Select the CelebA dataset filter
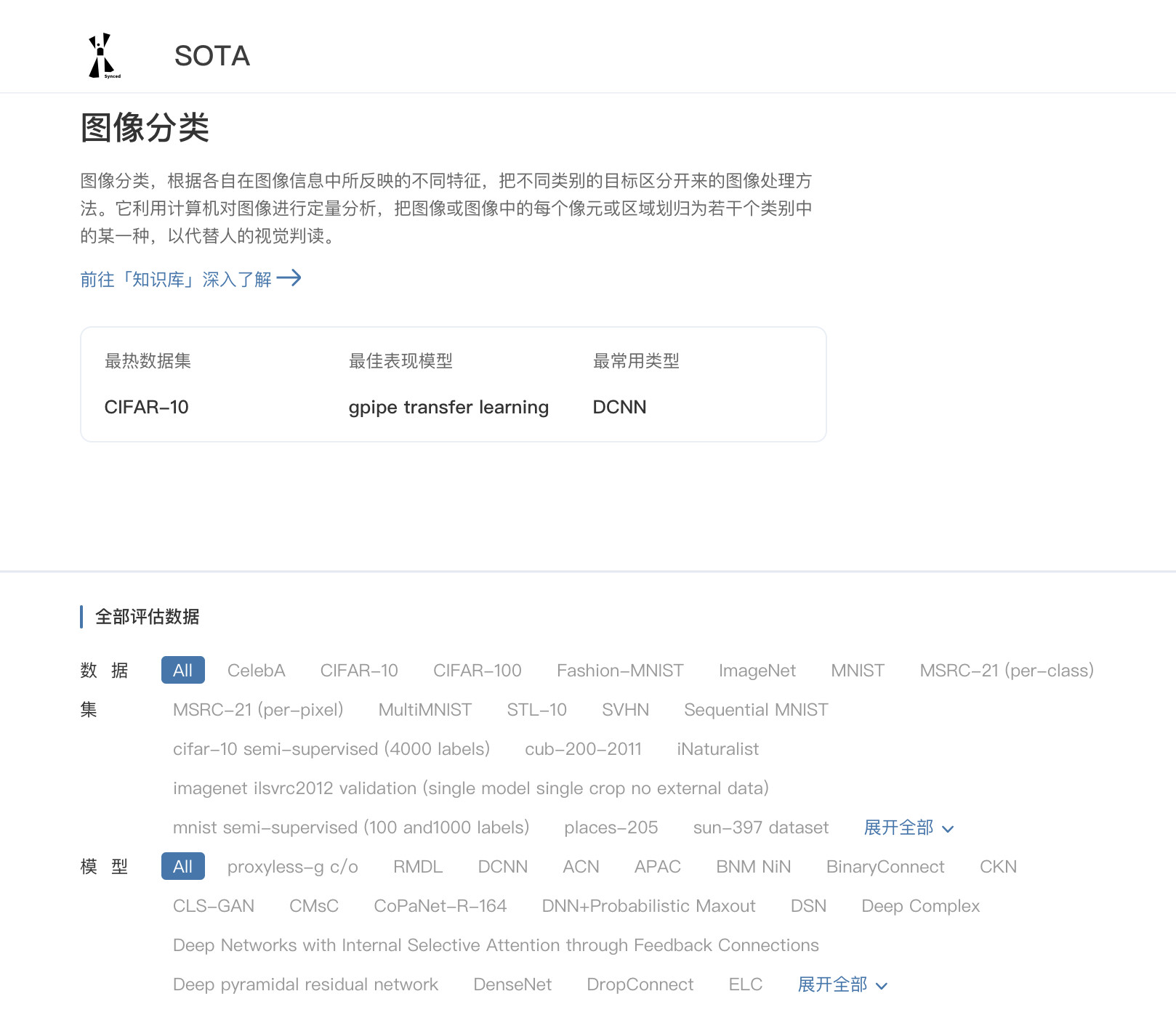This screenshot has width=1176, height=1015. coord(256,670)
